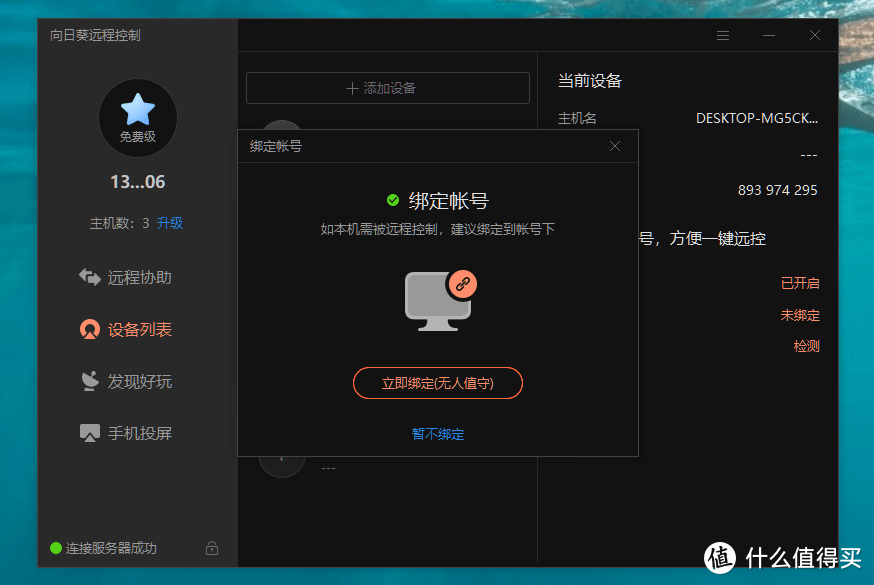Click the 主机名 label
The width and height of the screenshot is (874, 585).
point(577,118)
